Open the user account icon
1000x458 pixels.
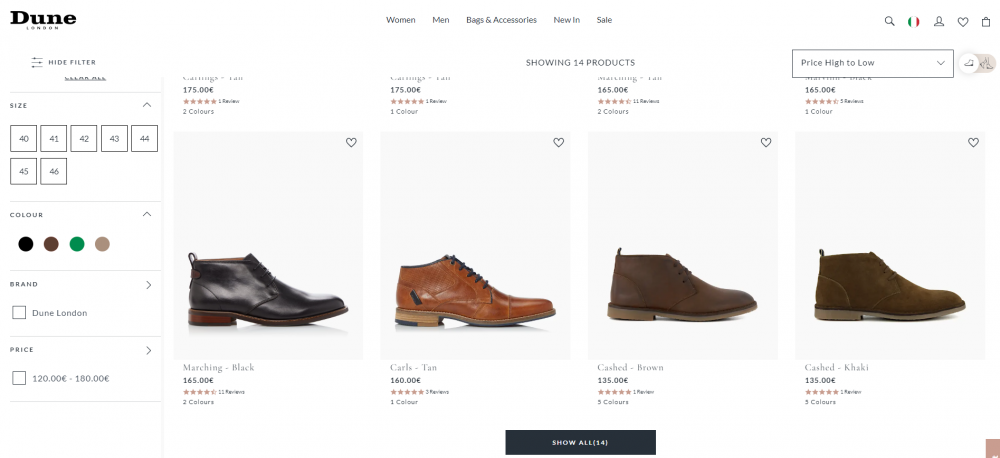coord(939,21)
